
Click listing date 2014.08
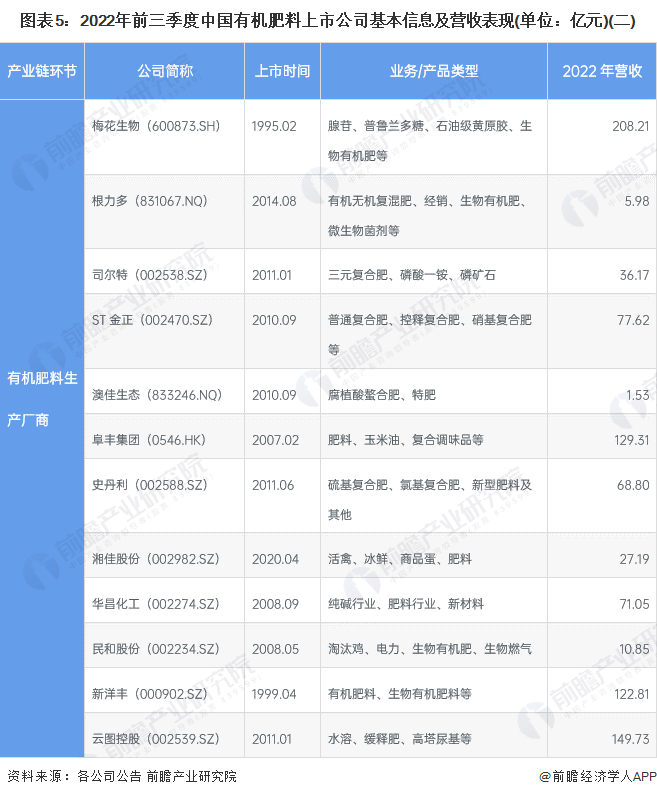[x=274, y=201]
